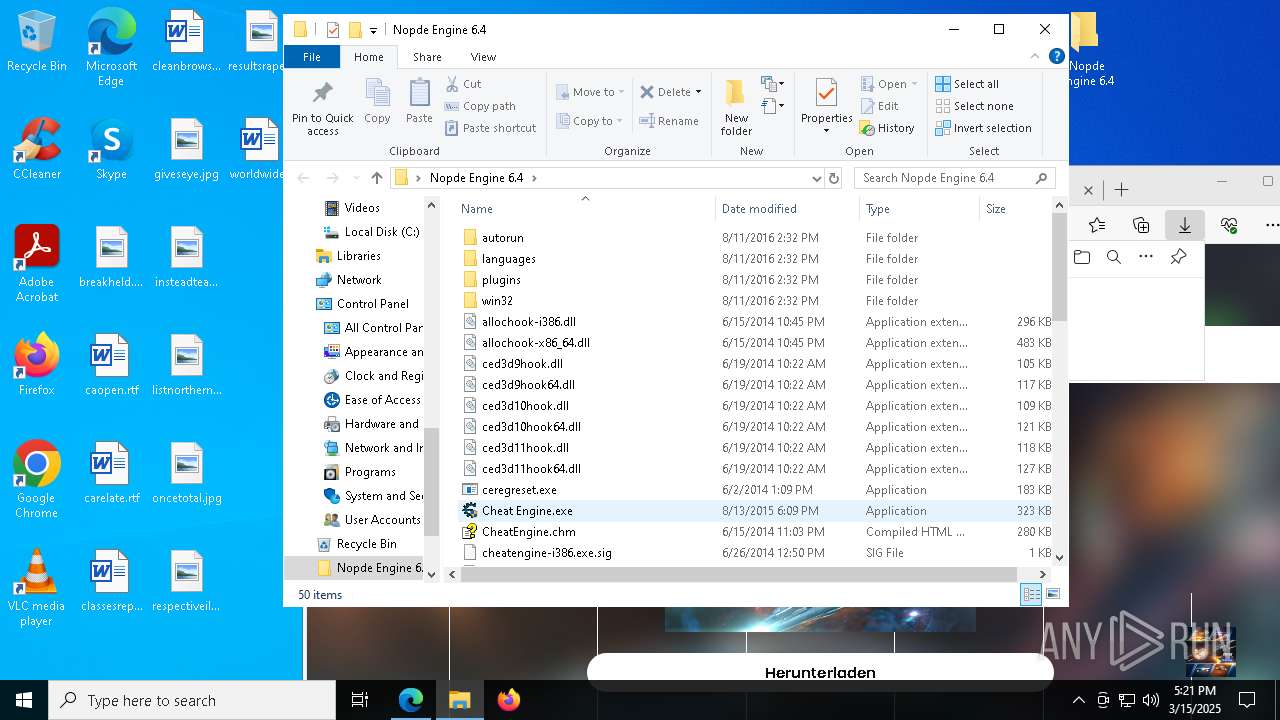Select the win32 folder
Image resolution: width=1280 pixels, height=720 pixels.
coord(497,301)
